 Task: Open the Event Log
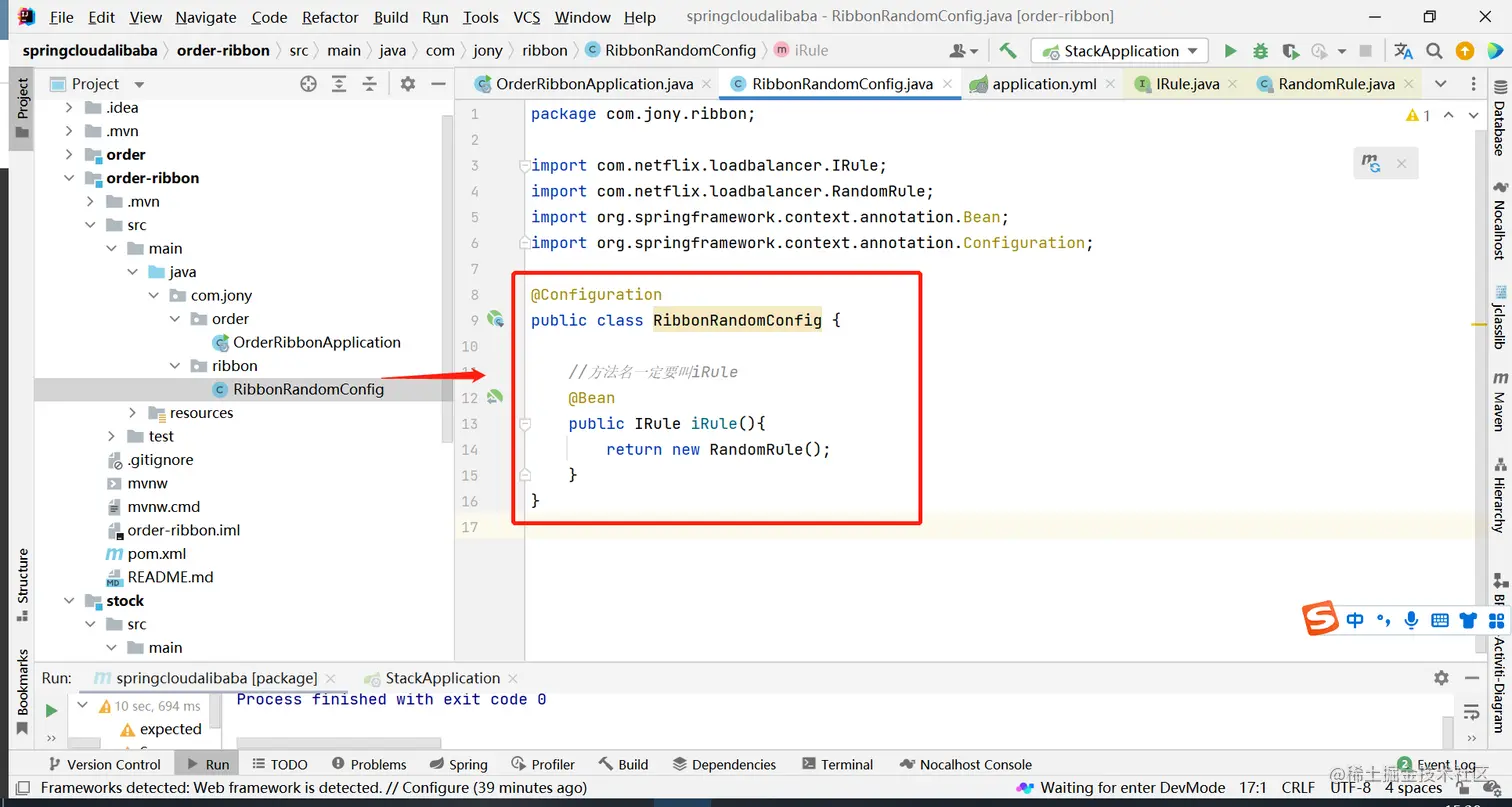pos(1437,764)
